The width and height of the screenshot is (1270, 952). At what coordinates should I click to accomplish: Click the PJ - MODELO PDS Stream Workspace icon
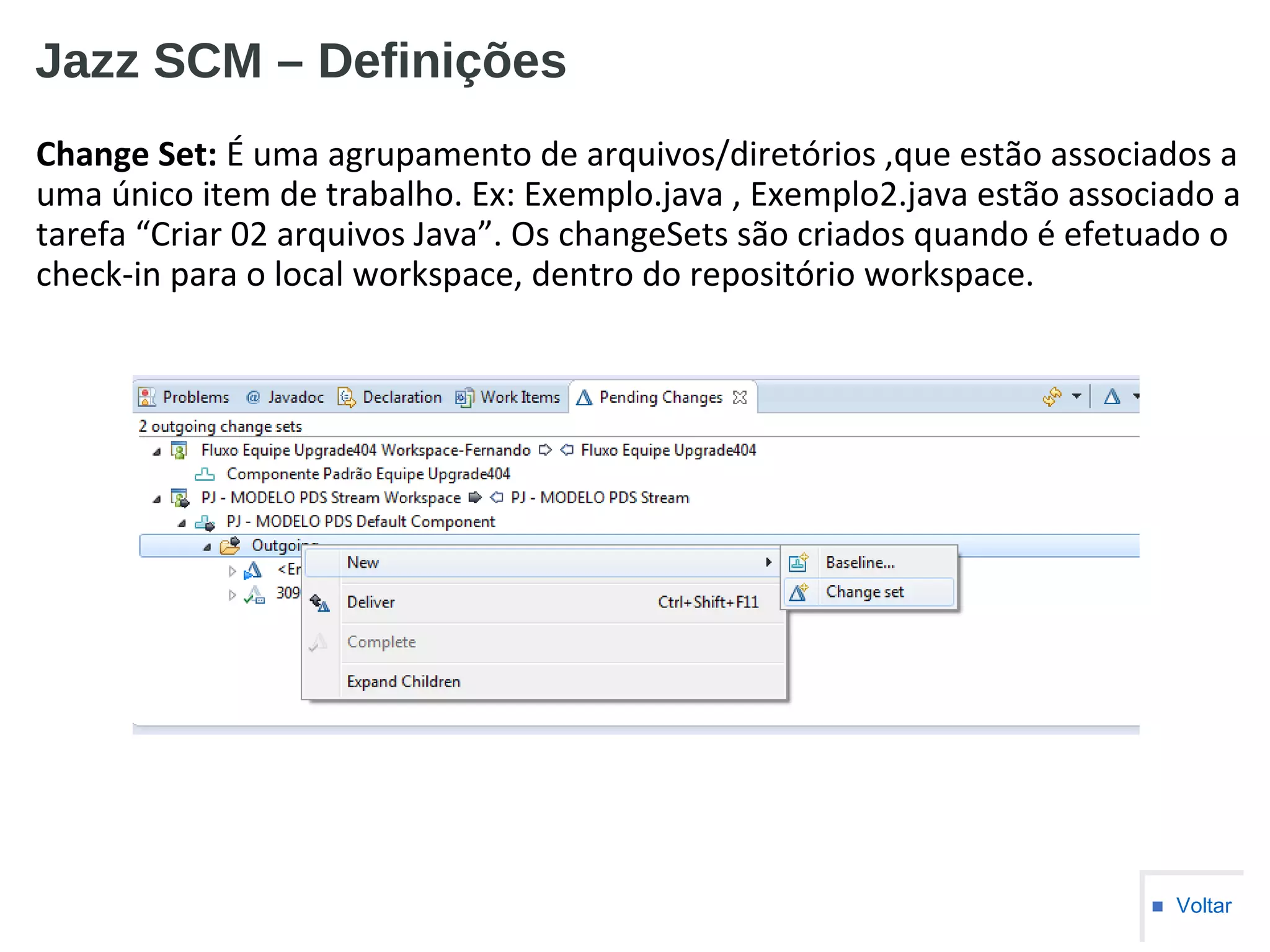[180, 498]
